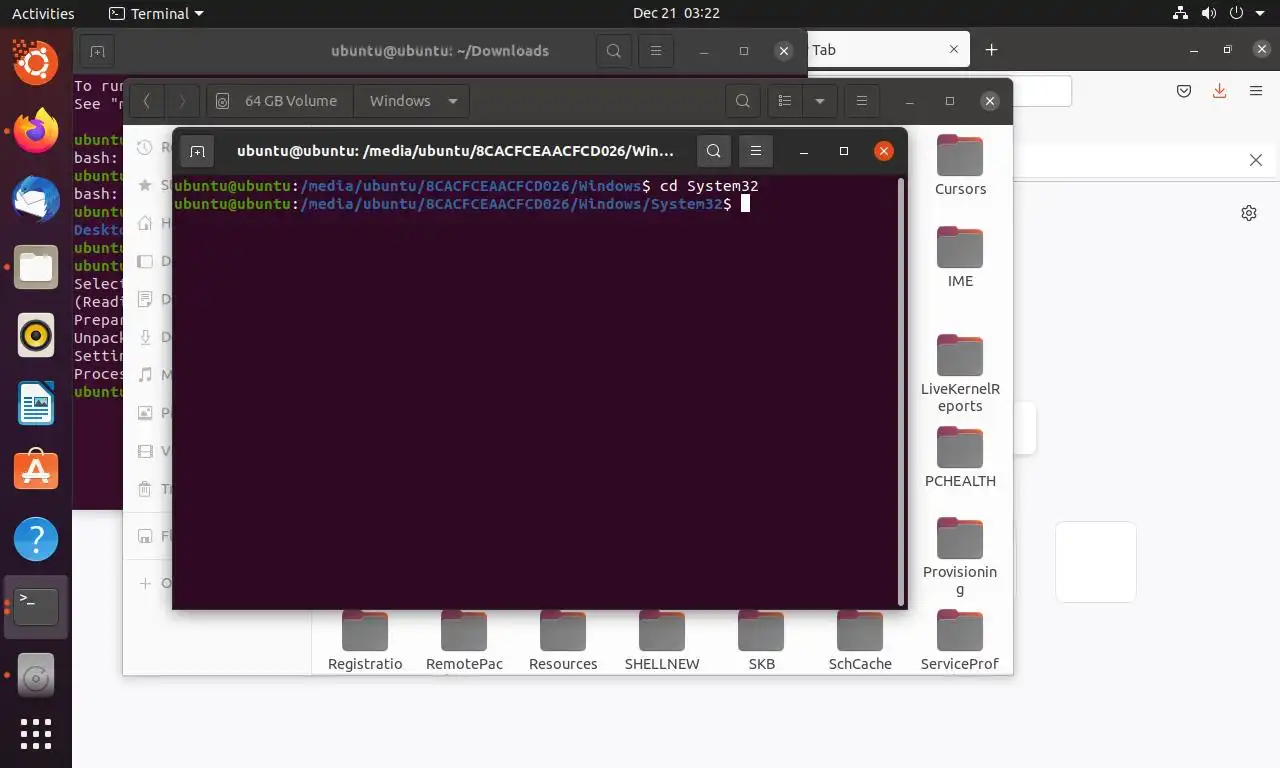Select 64 GB Volume path segment
Screen dimensions: 1280x768
pyautogui.click(x=280, y=101)
